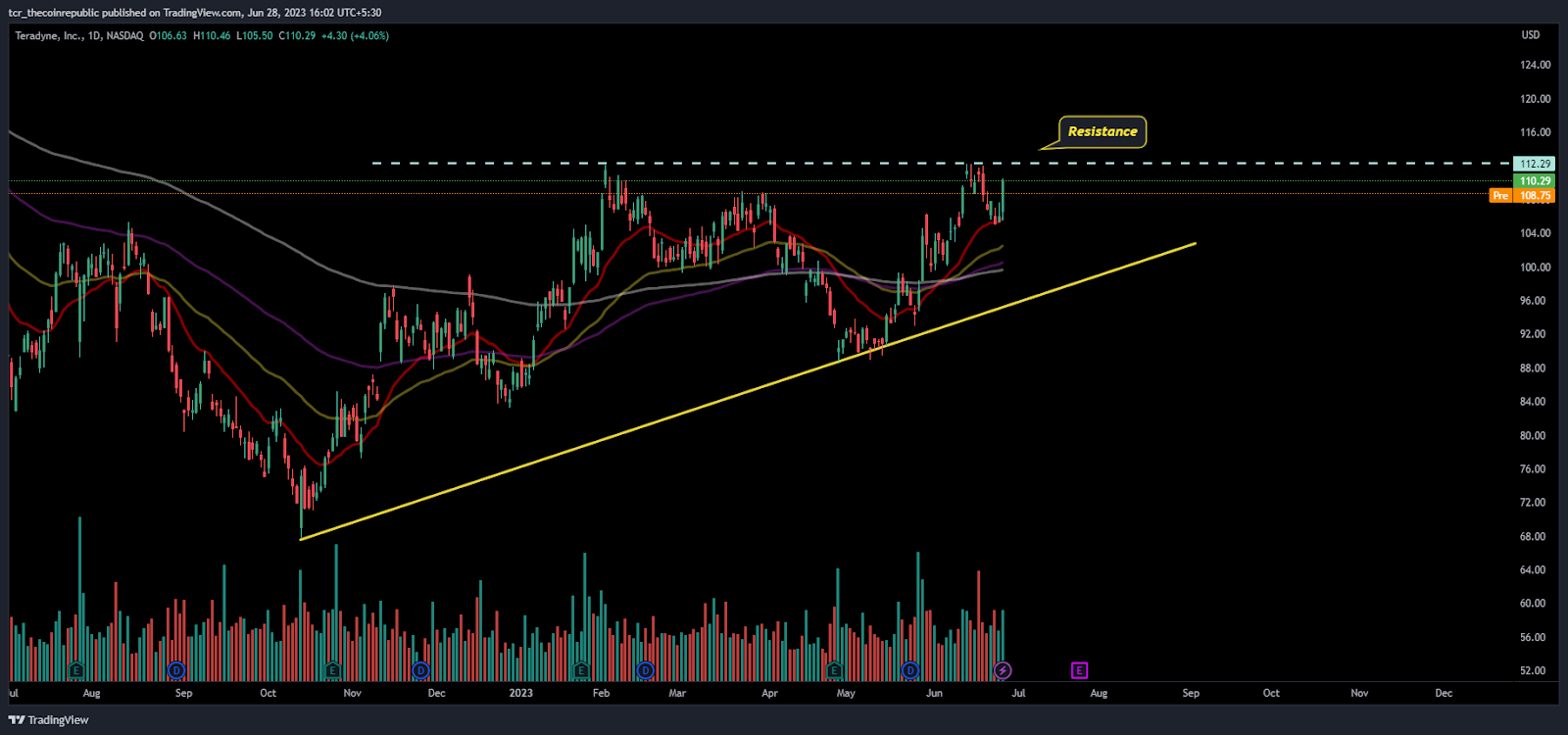Click the 120.00 price axis label
The height and width of the screenshot is (735, 1568).
[x=1535, y=99]
